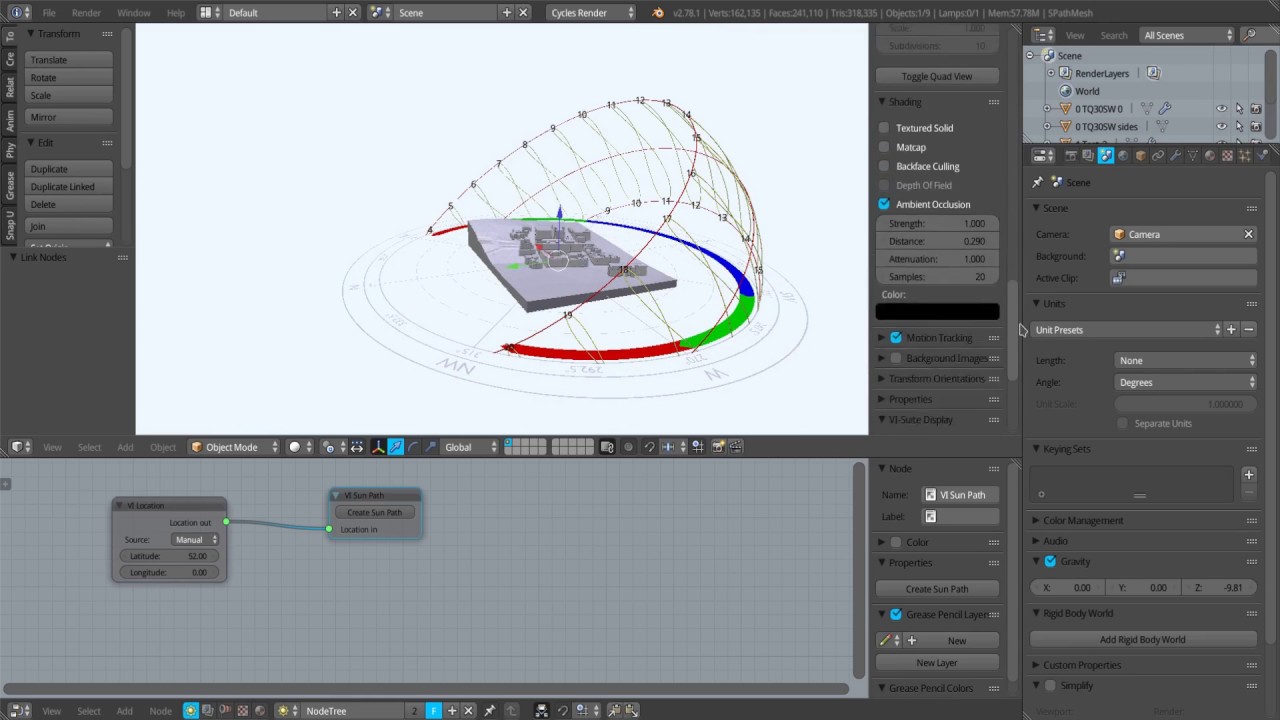Viewport: 1280px width, 720px height.
Task: Click the Duplicate Linked button
Action: [69, 187]
